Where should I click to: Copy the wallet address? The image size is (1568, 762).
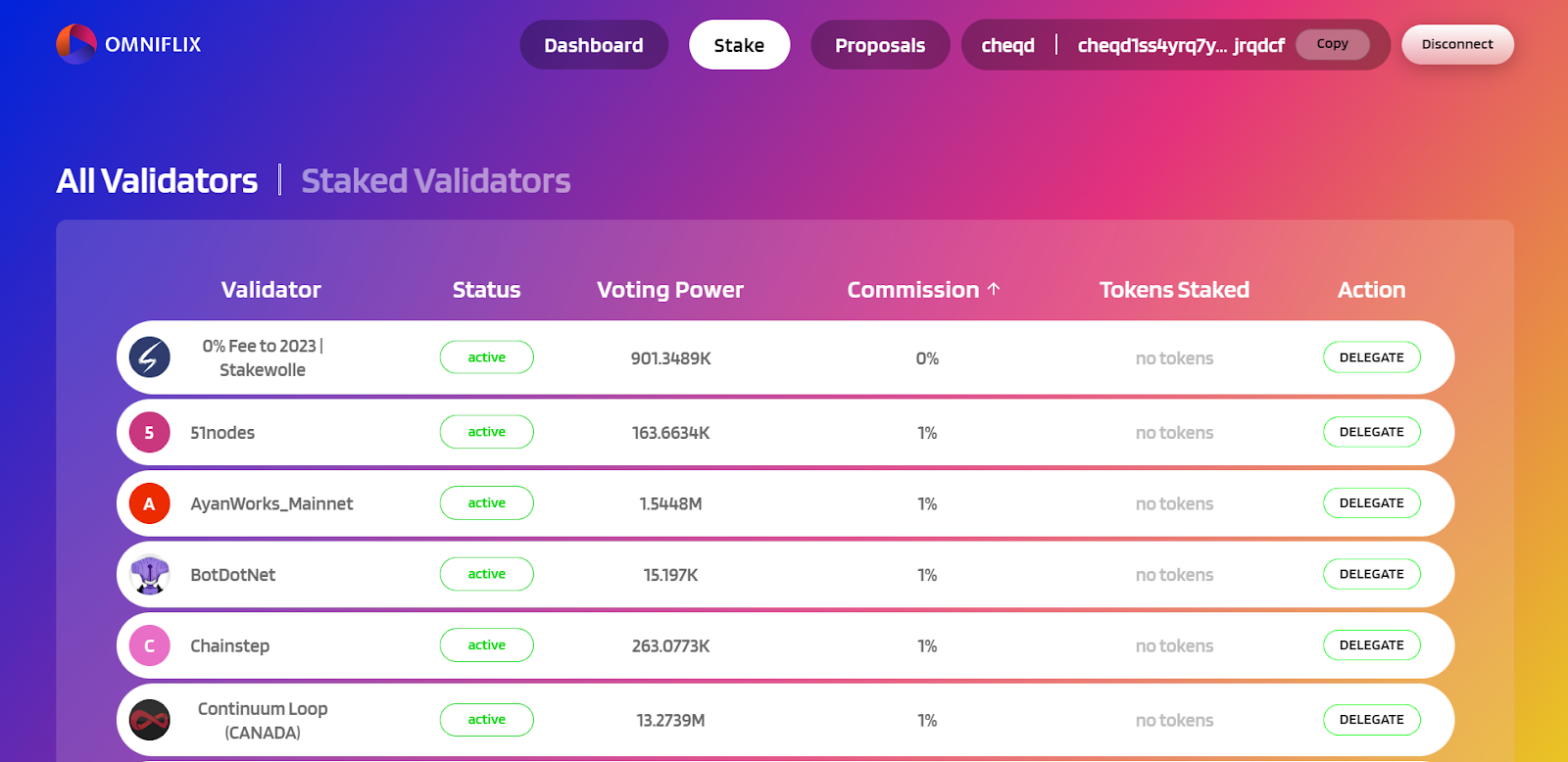point(1332,44)
